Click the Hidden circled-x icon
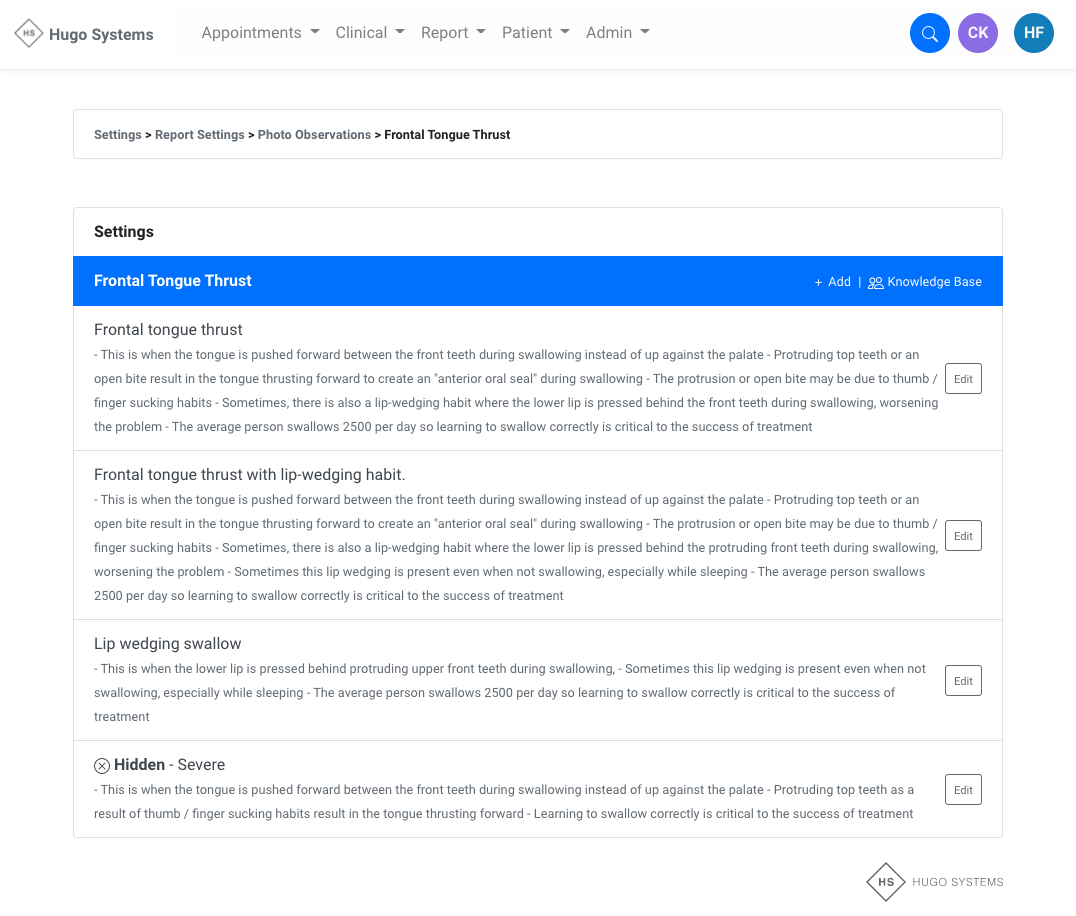1076x916 pixels. click(102, 766)
